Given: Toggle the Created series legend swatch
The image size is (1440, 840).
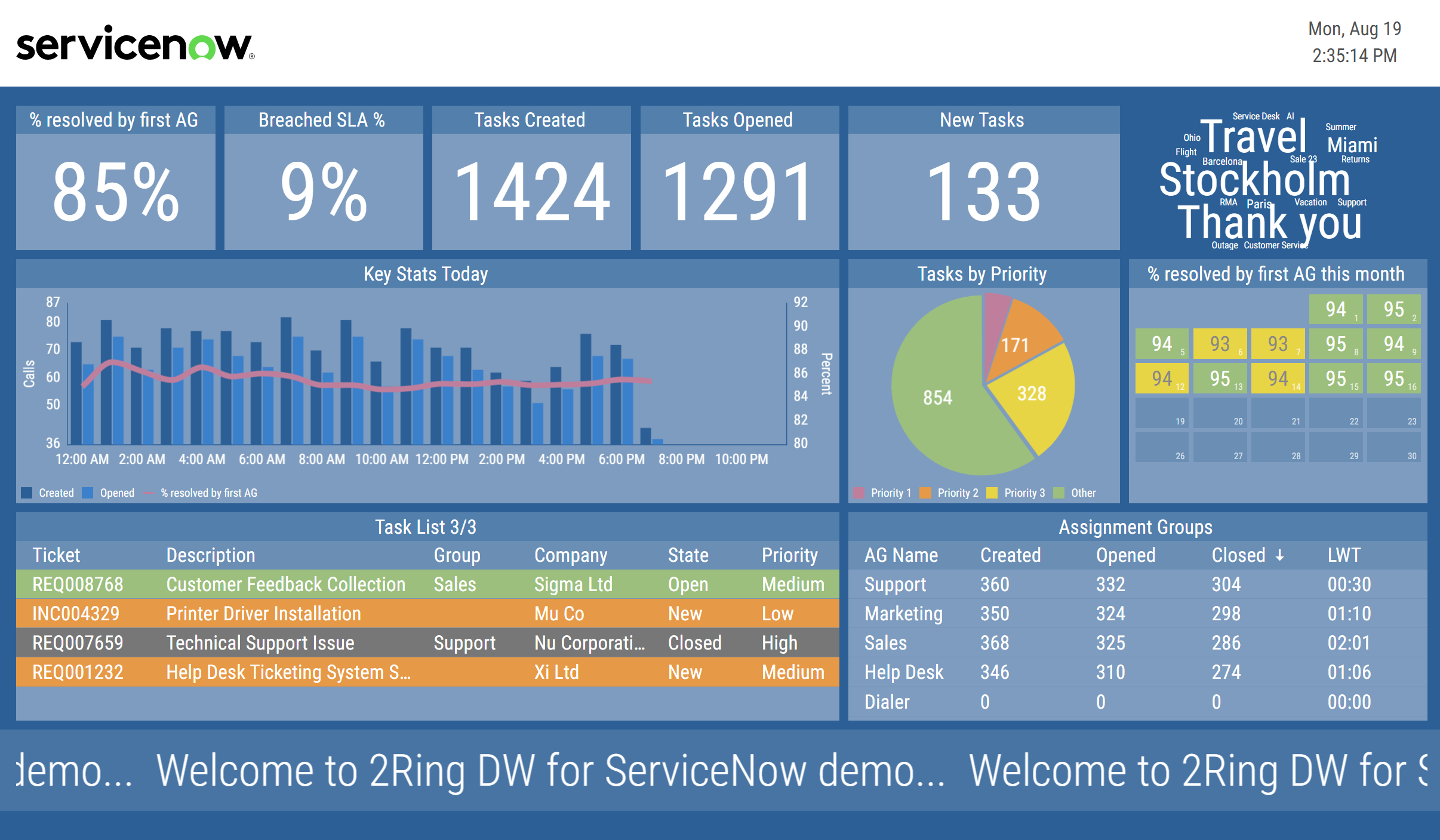Looking at the screenshot, I should tap(26, 493).
